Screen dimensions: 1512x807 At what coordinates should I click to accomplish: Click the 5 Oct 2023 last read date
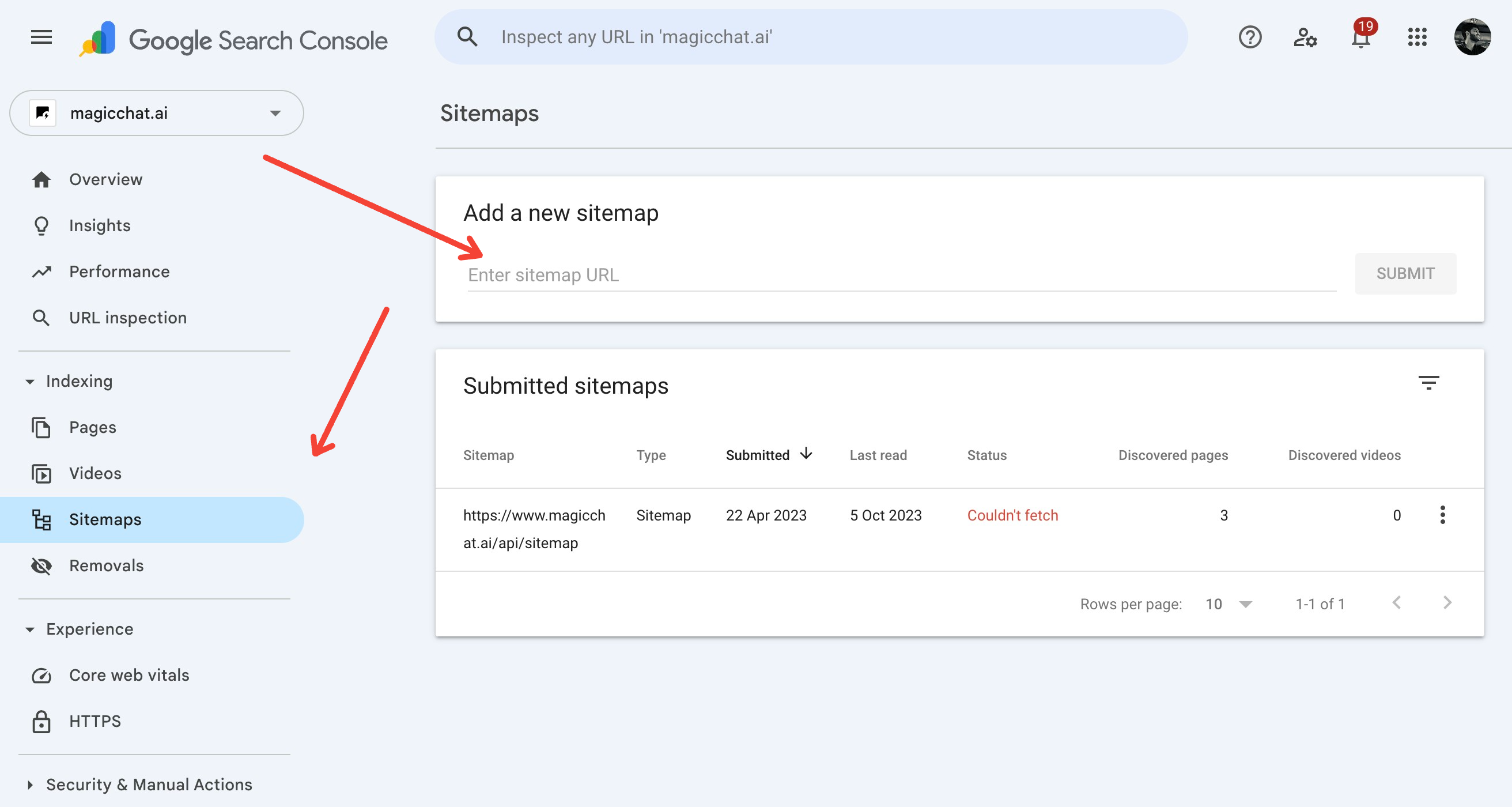coord(886,515)
